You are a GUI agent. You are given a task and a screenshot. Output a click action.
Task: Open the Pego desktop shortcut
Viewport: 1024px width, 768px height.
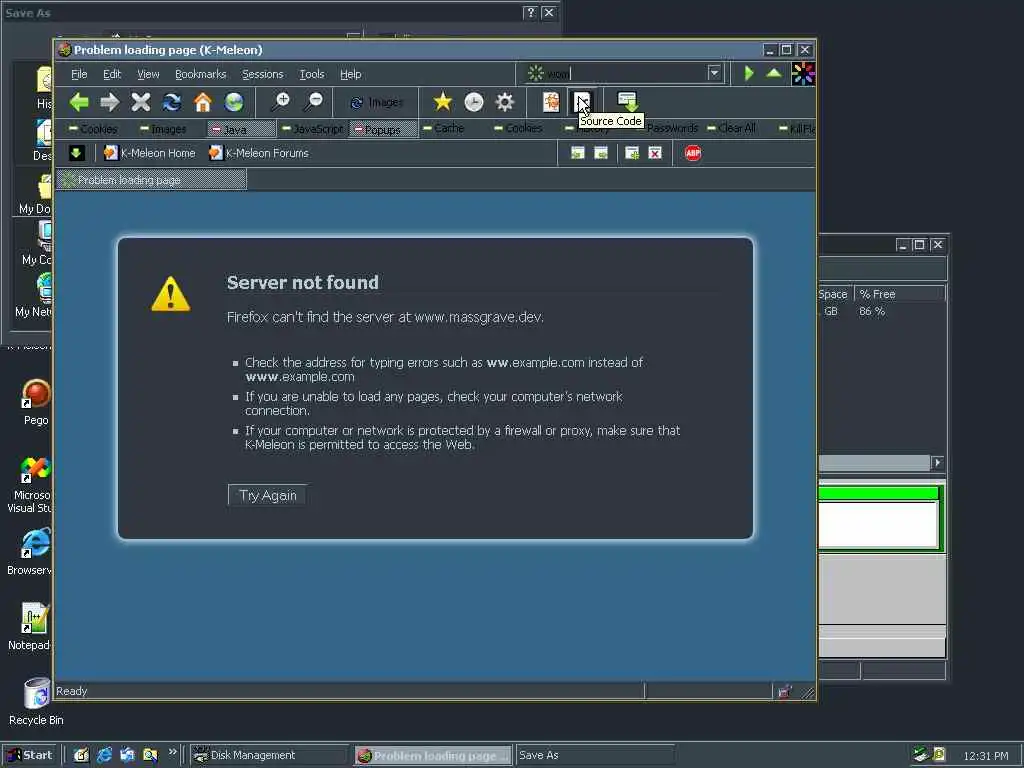[x=36, y=402]
